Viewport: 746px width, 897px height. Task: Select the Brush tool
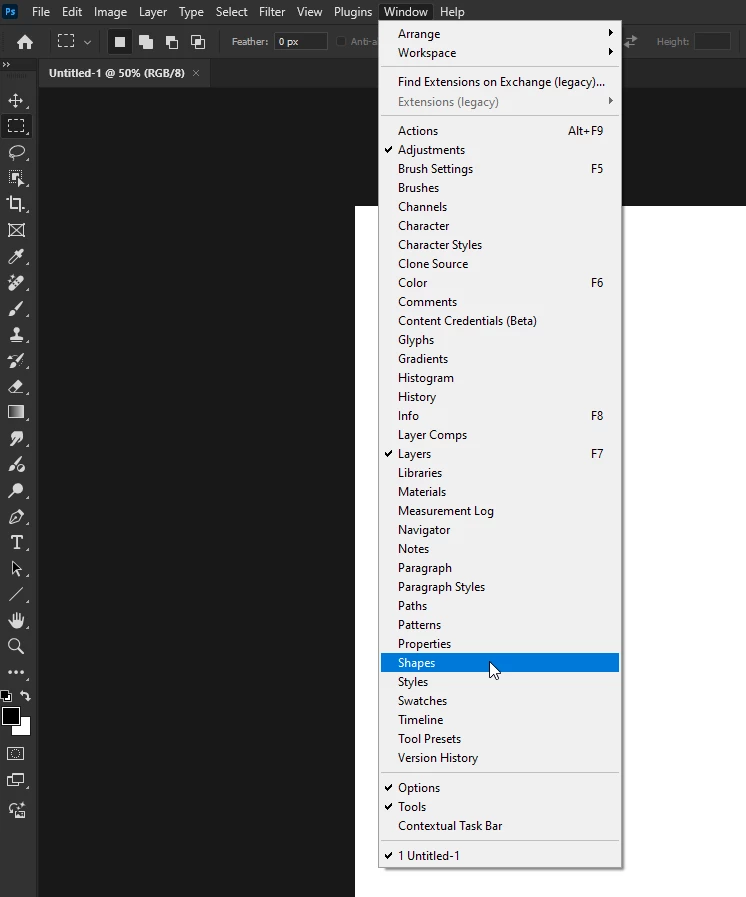click(x=16, y=309)
